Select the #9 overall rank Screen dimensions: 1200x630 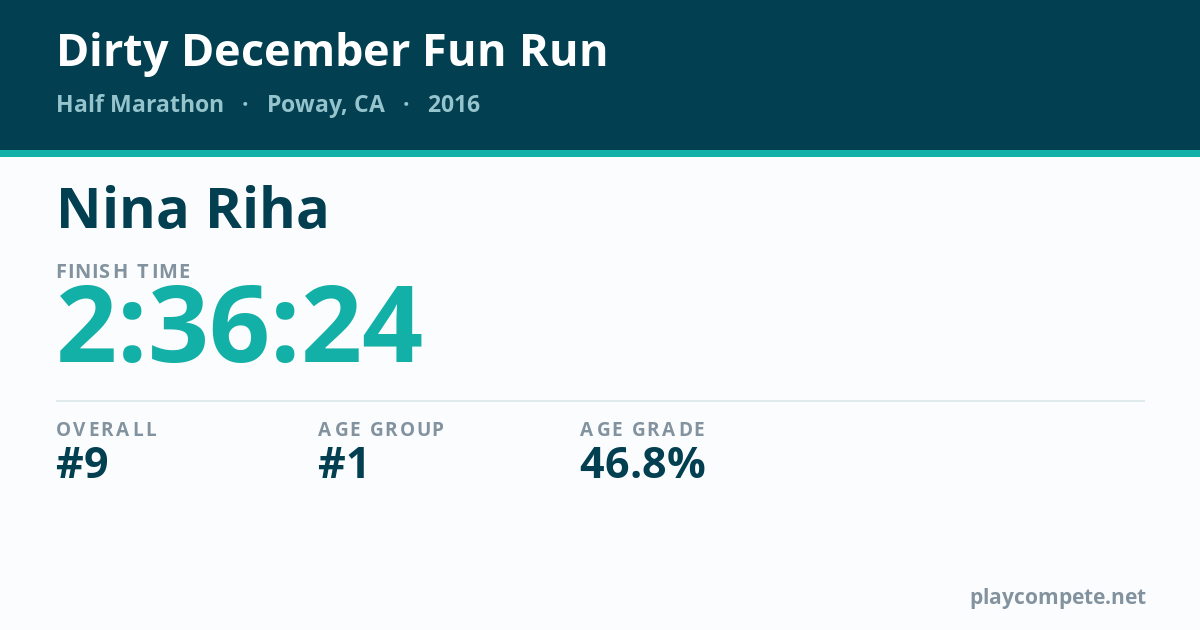(82, 463)
